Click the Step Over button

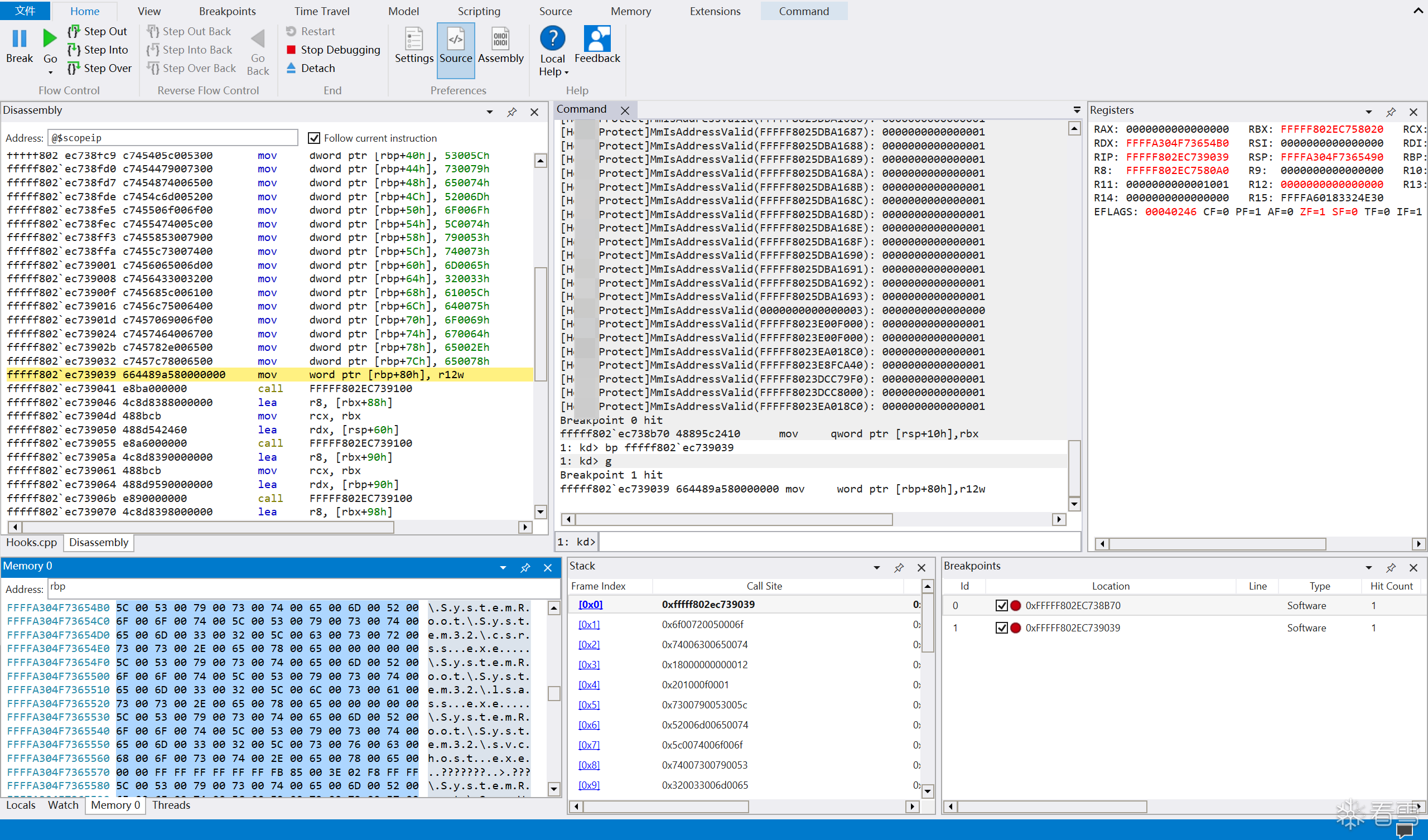click(x=100, y=68)
